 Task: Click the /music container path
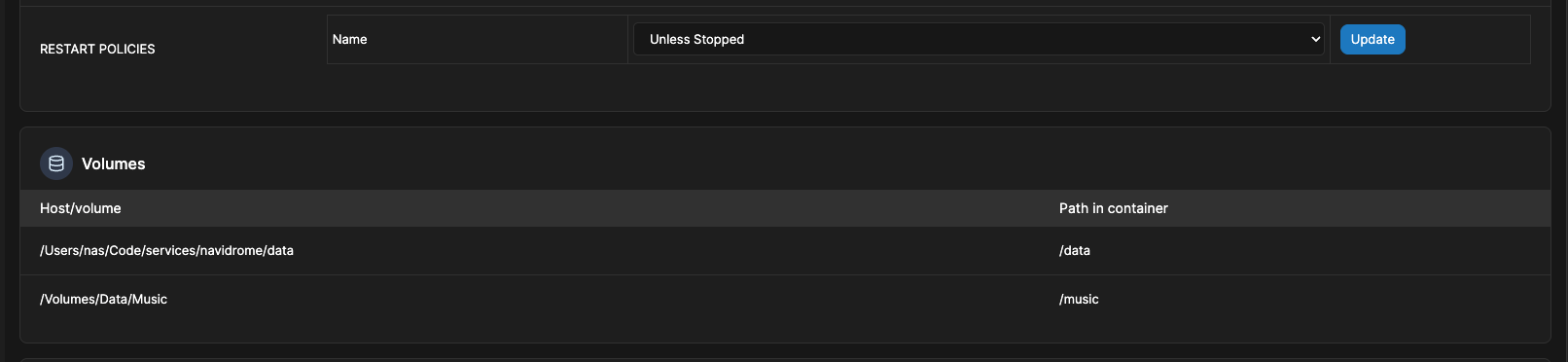pos(1079,299)
